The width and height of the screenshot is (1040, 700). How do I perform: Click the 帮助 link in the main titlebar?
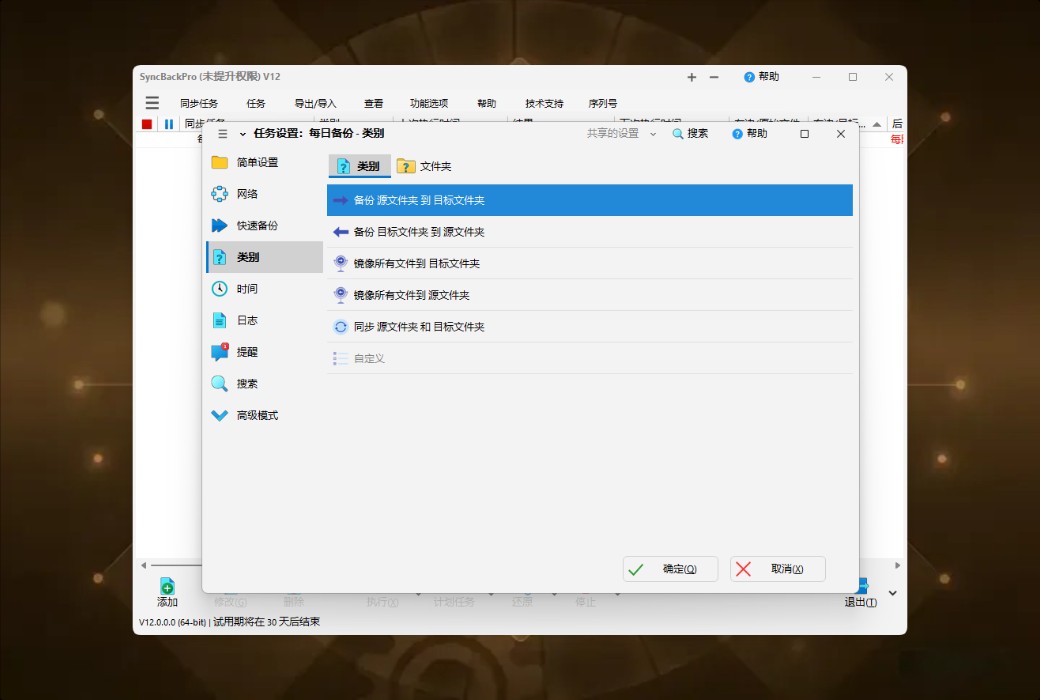[x=762, y=76]
